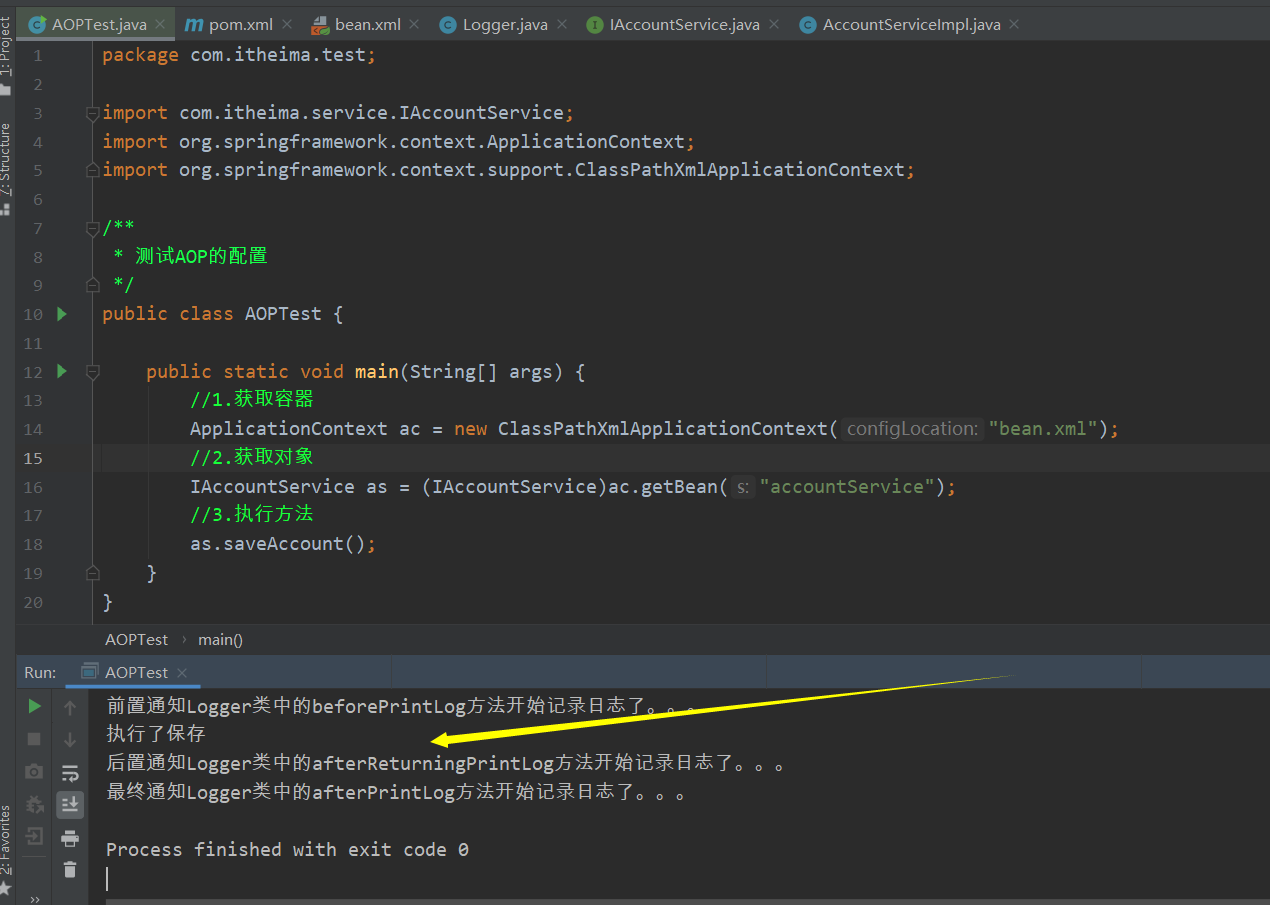Click the Dump Threads camera icon

(34, 772)
